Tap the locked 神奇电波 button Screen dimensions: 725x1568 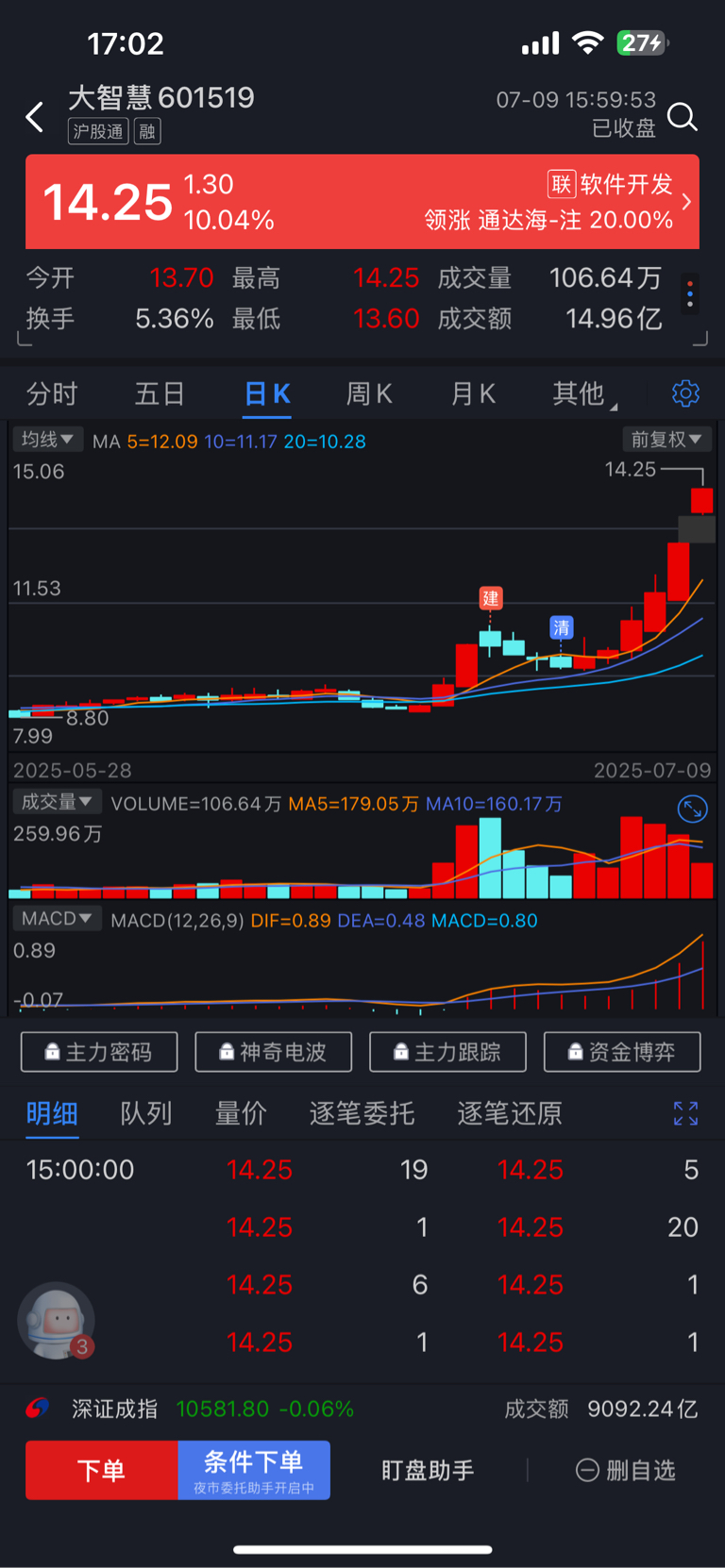[274, 1052]
